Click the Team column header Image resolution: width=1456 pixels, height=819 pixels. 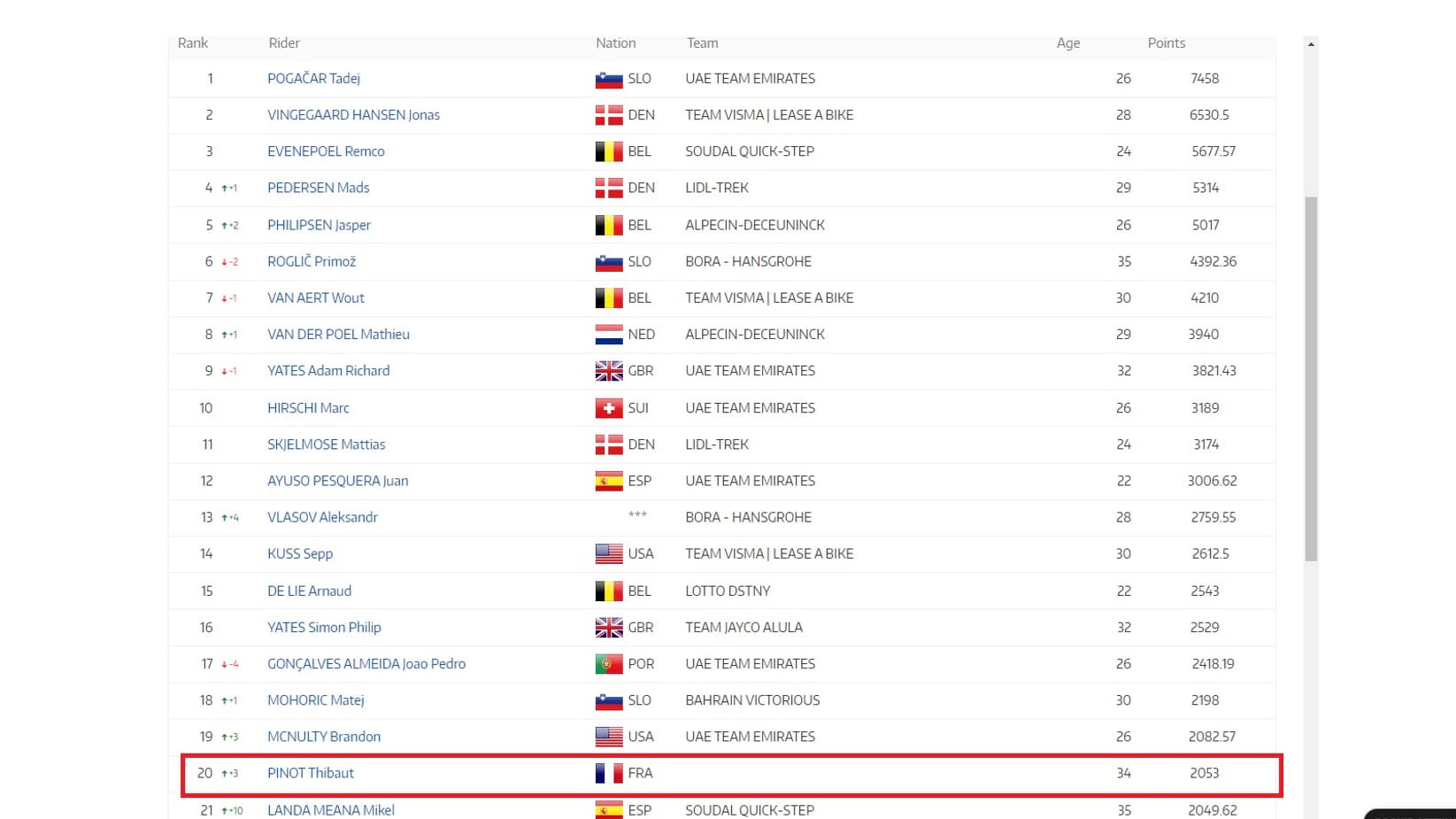tap(703, 42)
